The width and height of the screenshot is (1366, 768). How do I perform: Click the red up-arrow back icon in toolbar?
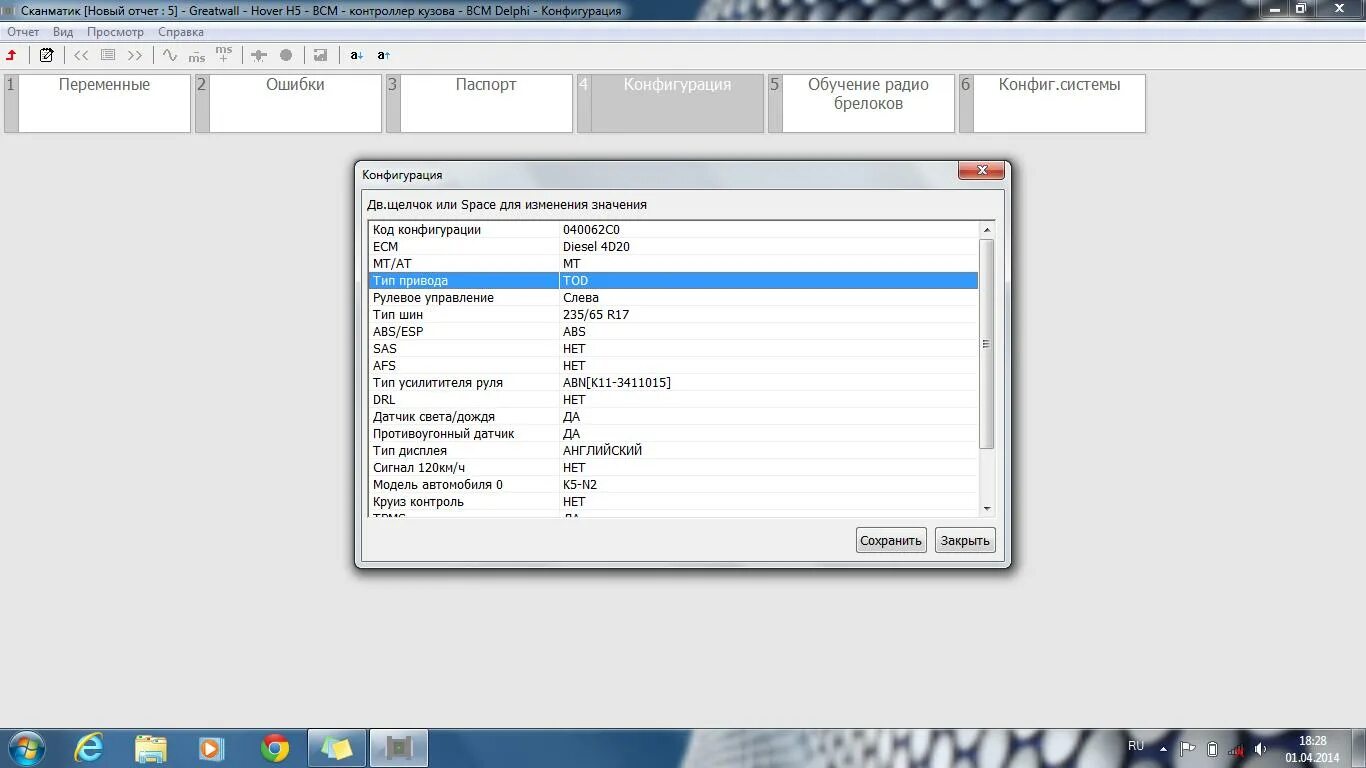click(12, 56)
